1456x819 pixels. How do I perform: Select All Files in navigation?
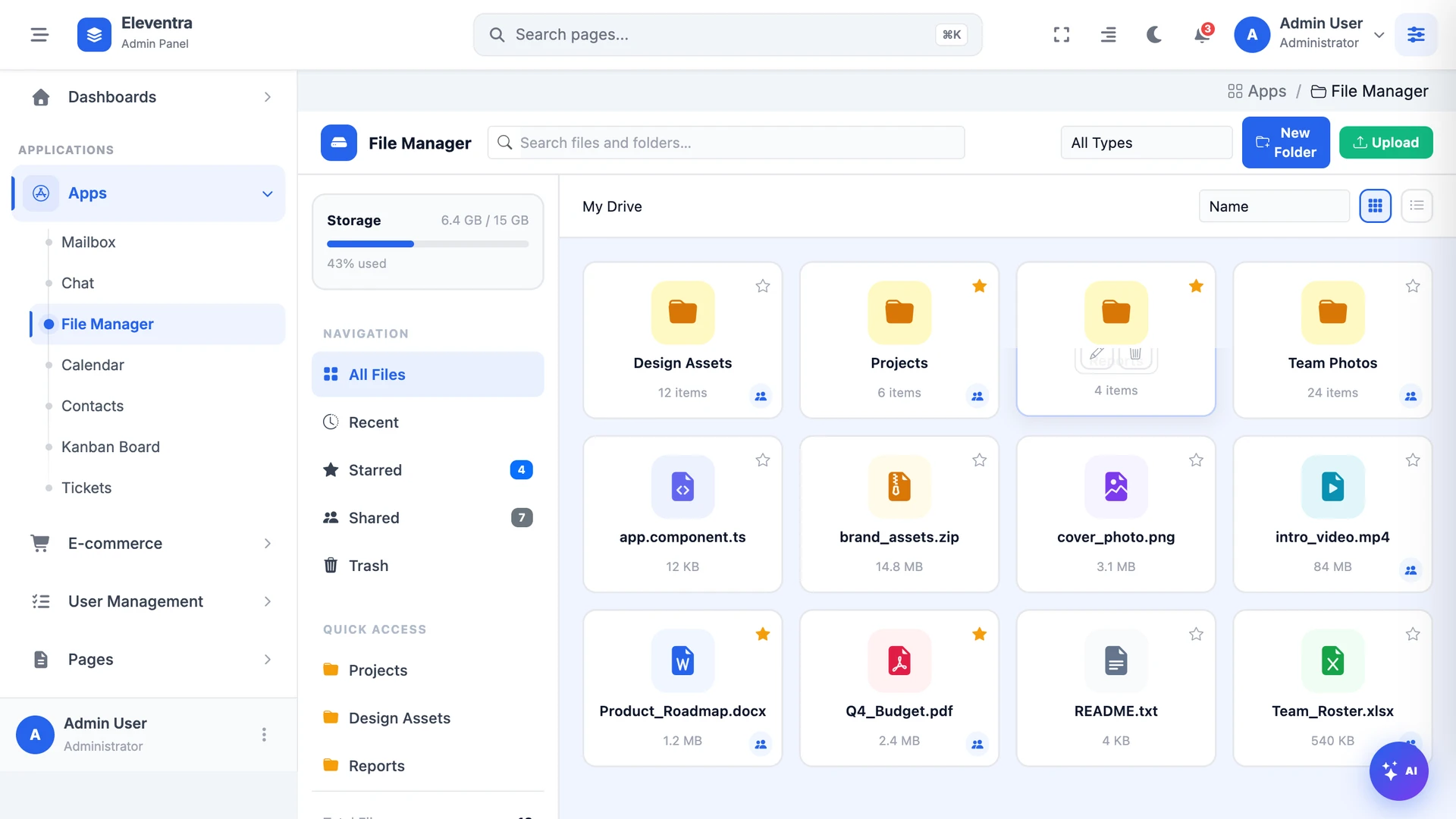point(428,375)
